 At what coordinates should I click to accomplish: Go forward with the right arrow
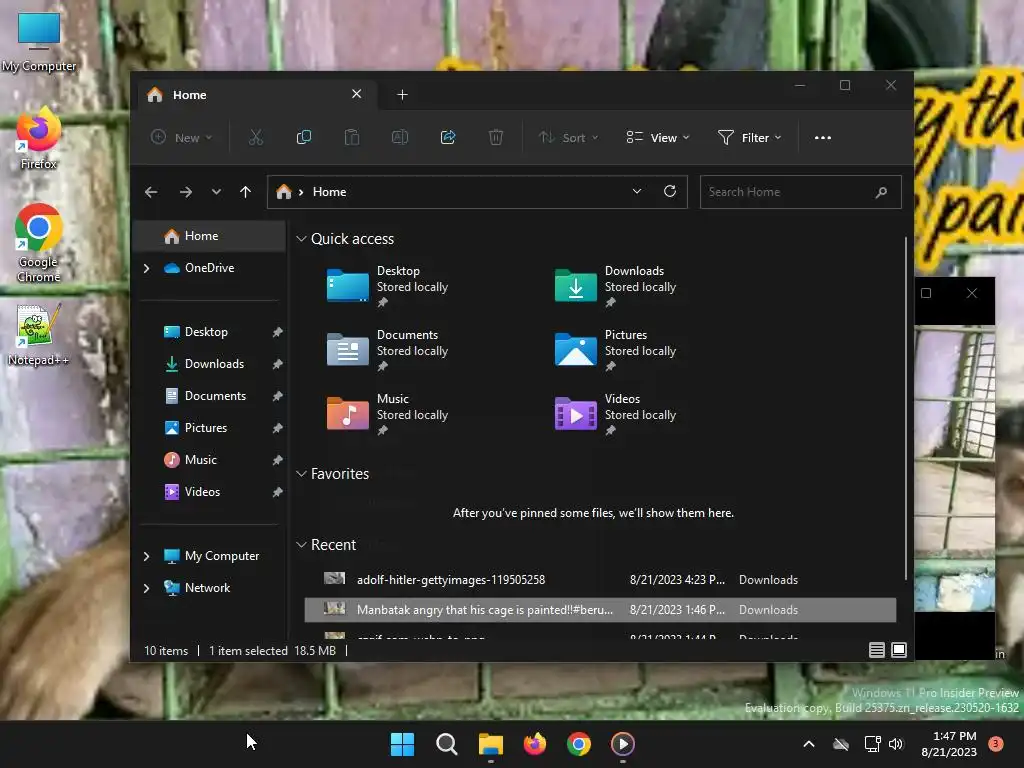(x=185, y=192)
